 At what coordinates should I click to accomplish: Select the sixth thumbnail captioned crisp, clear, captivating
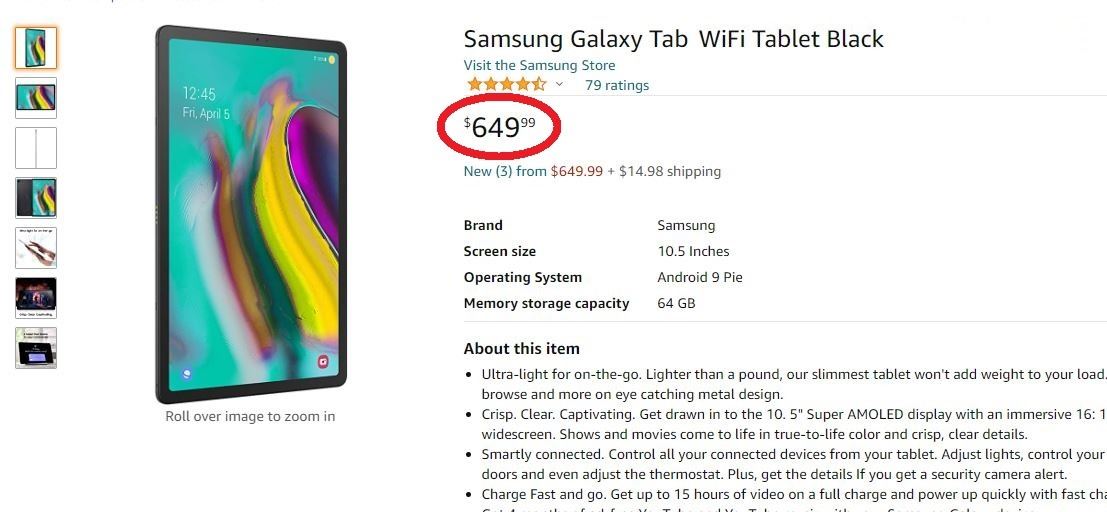36,298
